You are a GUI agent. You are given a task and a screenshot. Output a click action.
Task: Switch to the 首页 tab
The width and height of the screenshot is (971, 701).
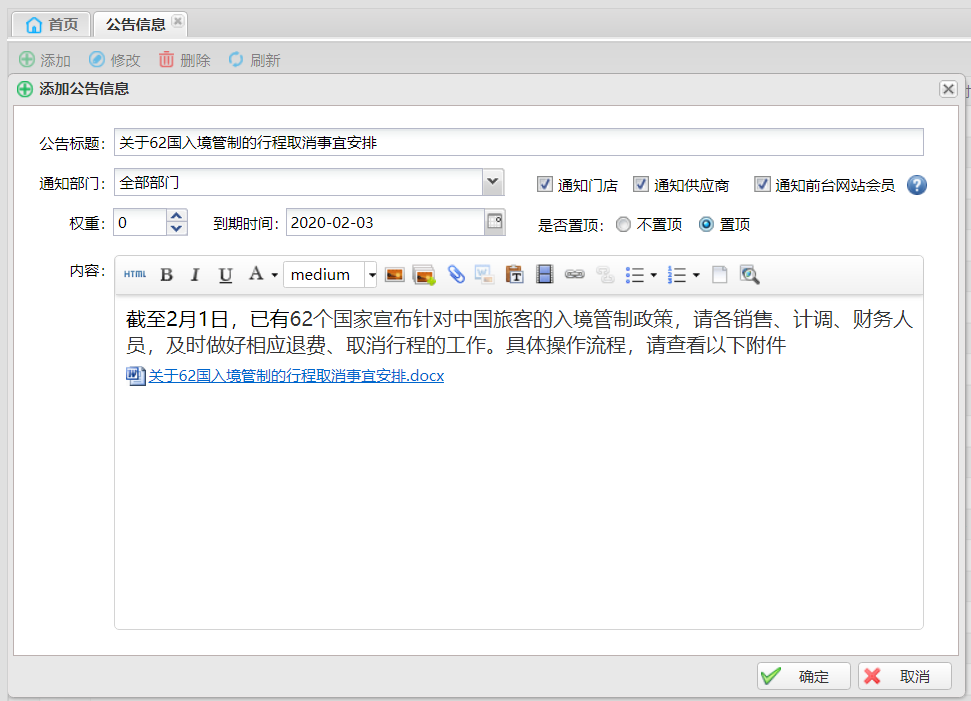click(52, 24)
